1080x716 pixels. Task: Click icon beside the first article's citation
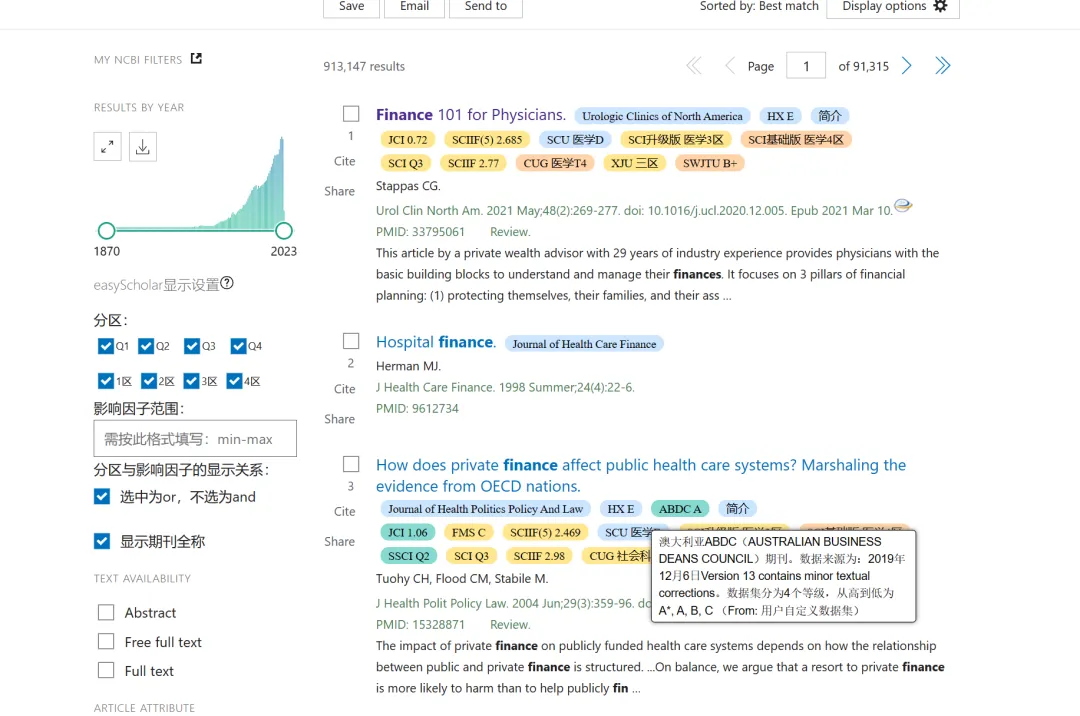click(x=903, y=207)
